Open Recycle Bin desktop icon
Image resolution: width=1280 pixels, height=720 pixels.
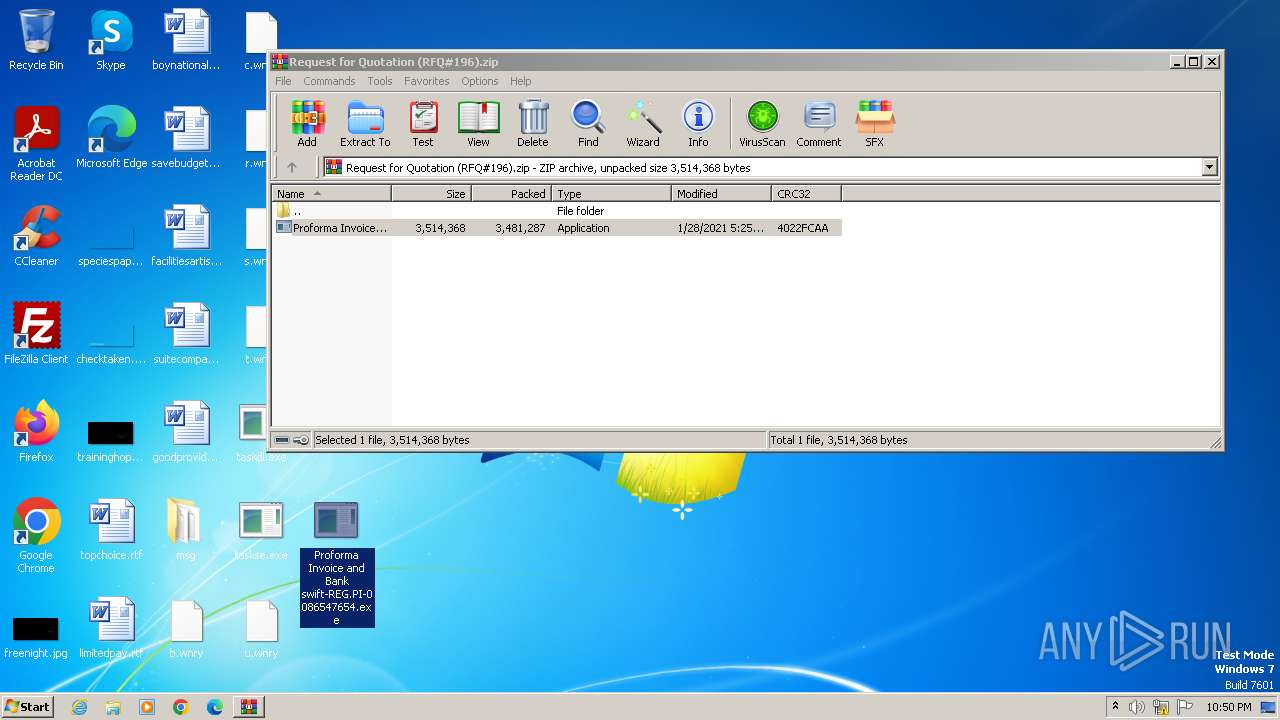(36, 40)
